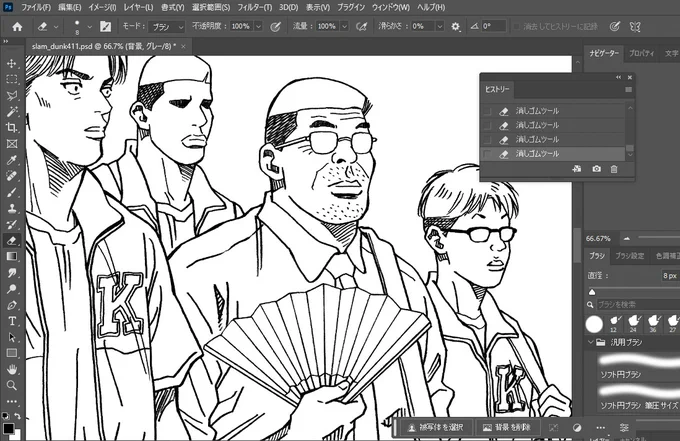The image size is (680, 441).
Task: Select the Magic Wand tool
Action: coord(12,111)
